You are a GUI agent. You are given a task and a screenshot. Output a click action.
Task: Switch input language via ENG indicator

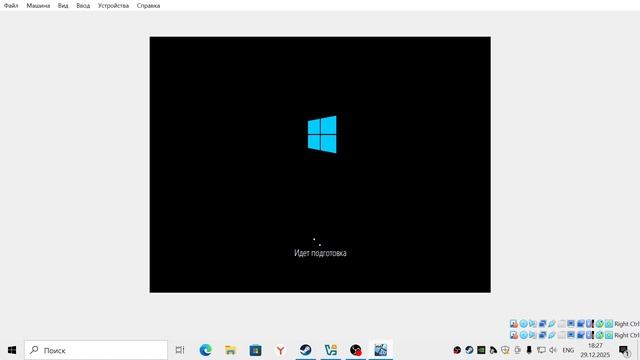pos(568,350)
